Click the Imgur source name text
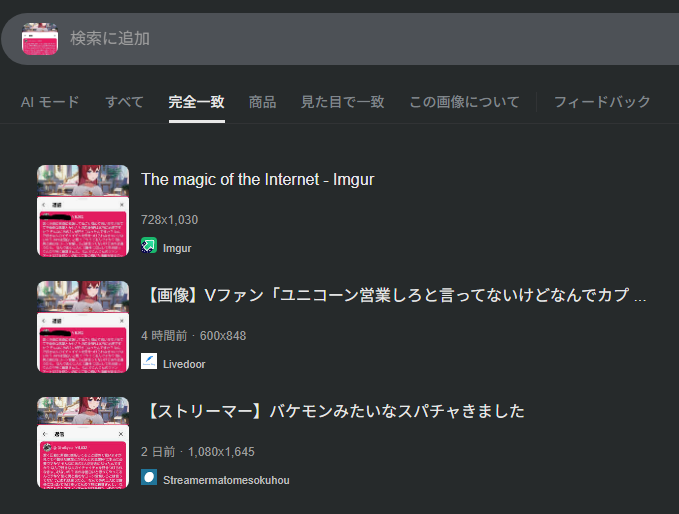The width and height of the screenshot is (679, 514). (177, 248)
